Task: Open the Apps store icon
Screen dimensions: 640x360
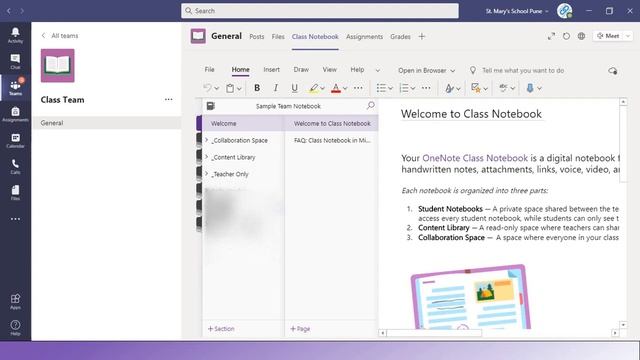Action: [x=15, y=302]
